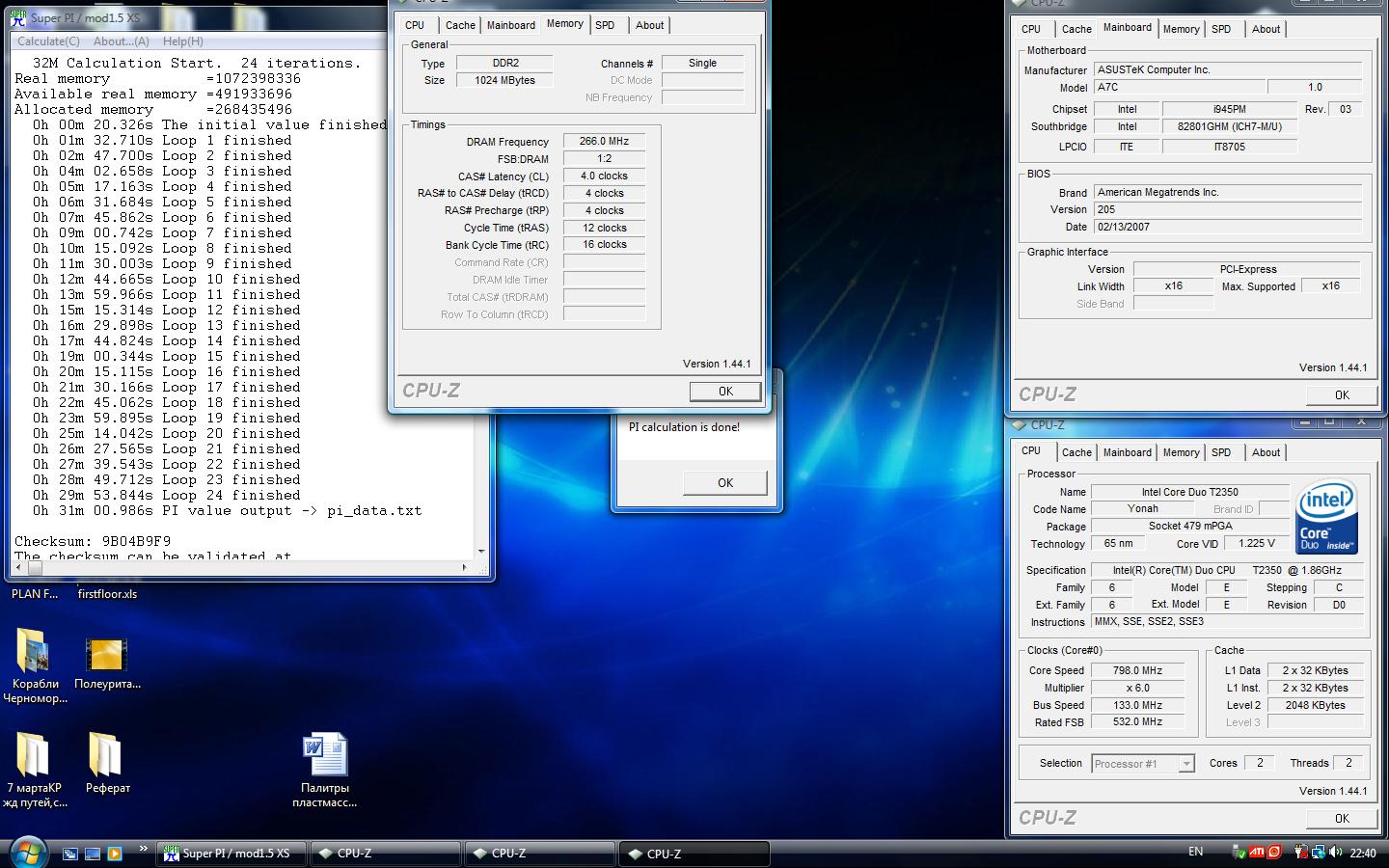Click the 22:40 clock in the taskbar
1389x868 pixels.
point(1363,853)
